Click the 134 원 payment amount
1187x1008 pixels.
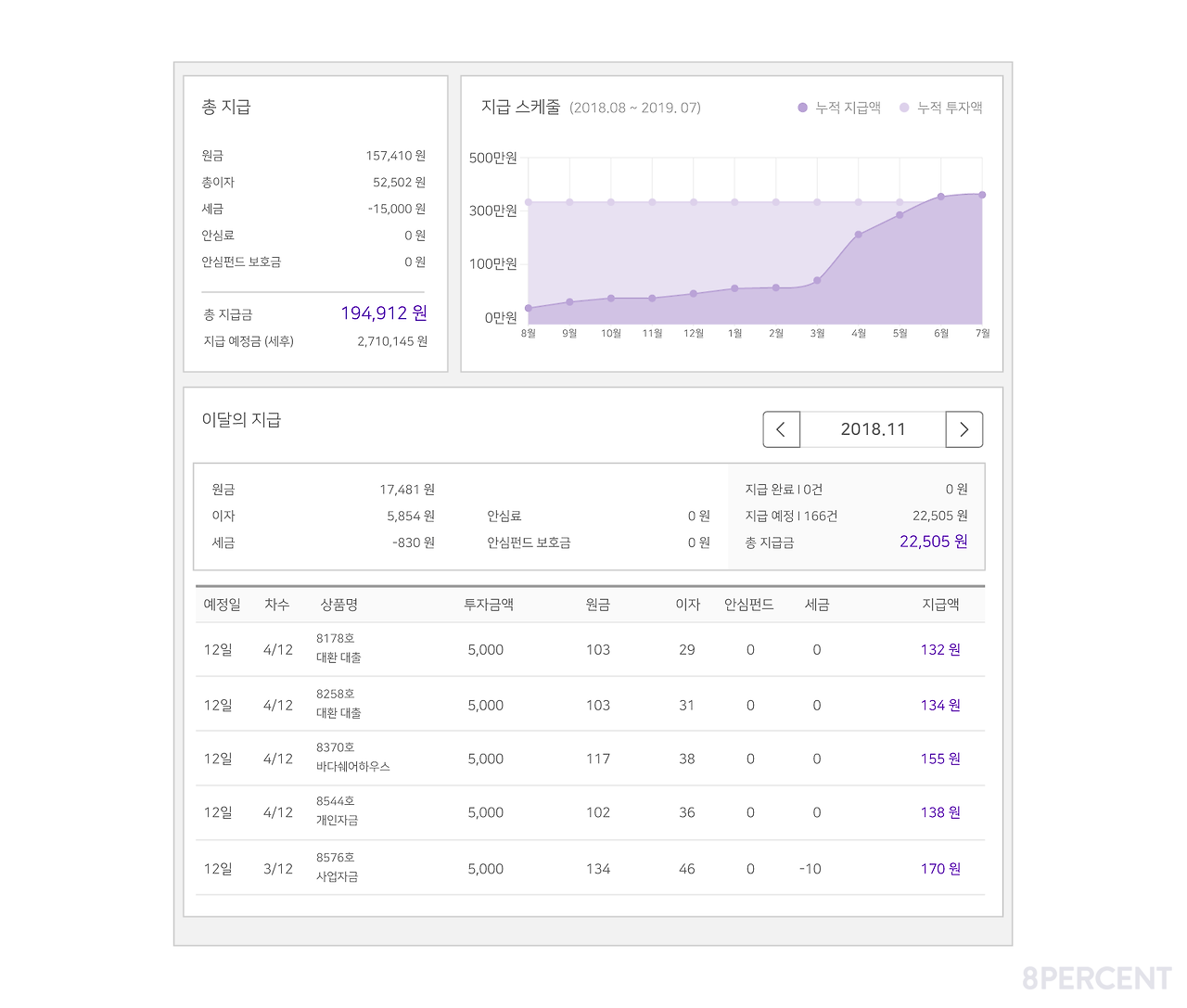940,706
